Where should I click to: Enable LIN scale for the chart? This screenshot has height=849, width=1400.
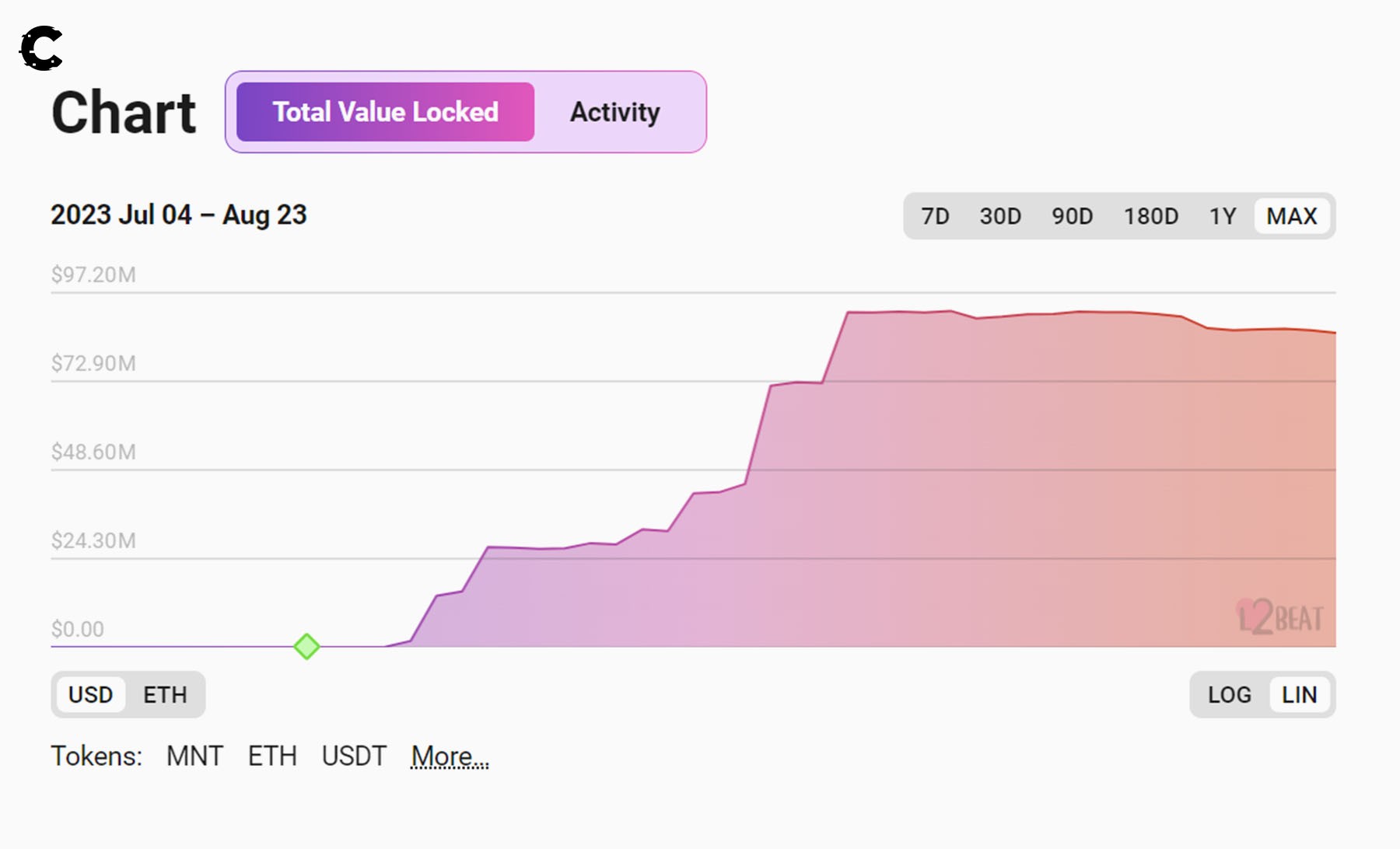tap(1299, 694)
